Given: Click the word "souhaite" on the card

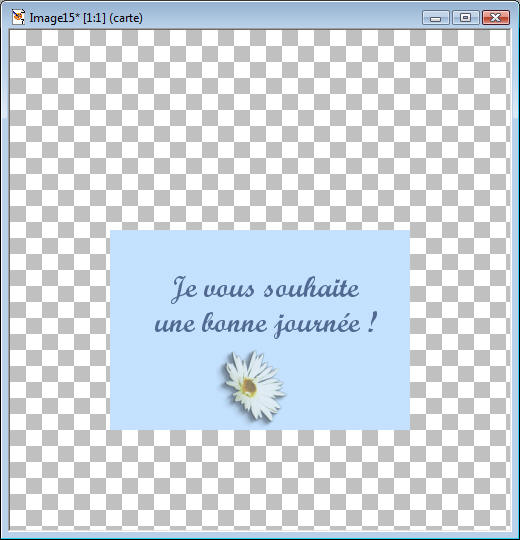Looking at the screenshot, I should (312, 288).
